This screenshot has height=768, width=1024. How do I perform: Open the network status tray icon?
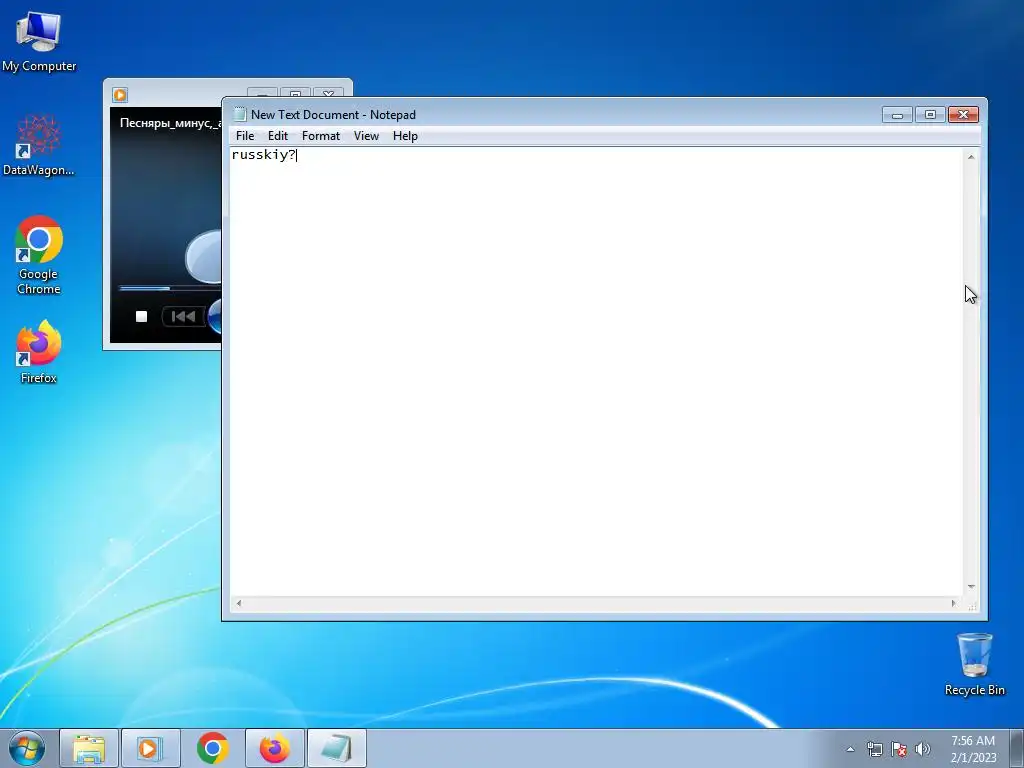[874, 749]
